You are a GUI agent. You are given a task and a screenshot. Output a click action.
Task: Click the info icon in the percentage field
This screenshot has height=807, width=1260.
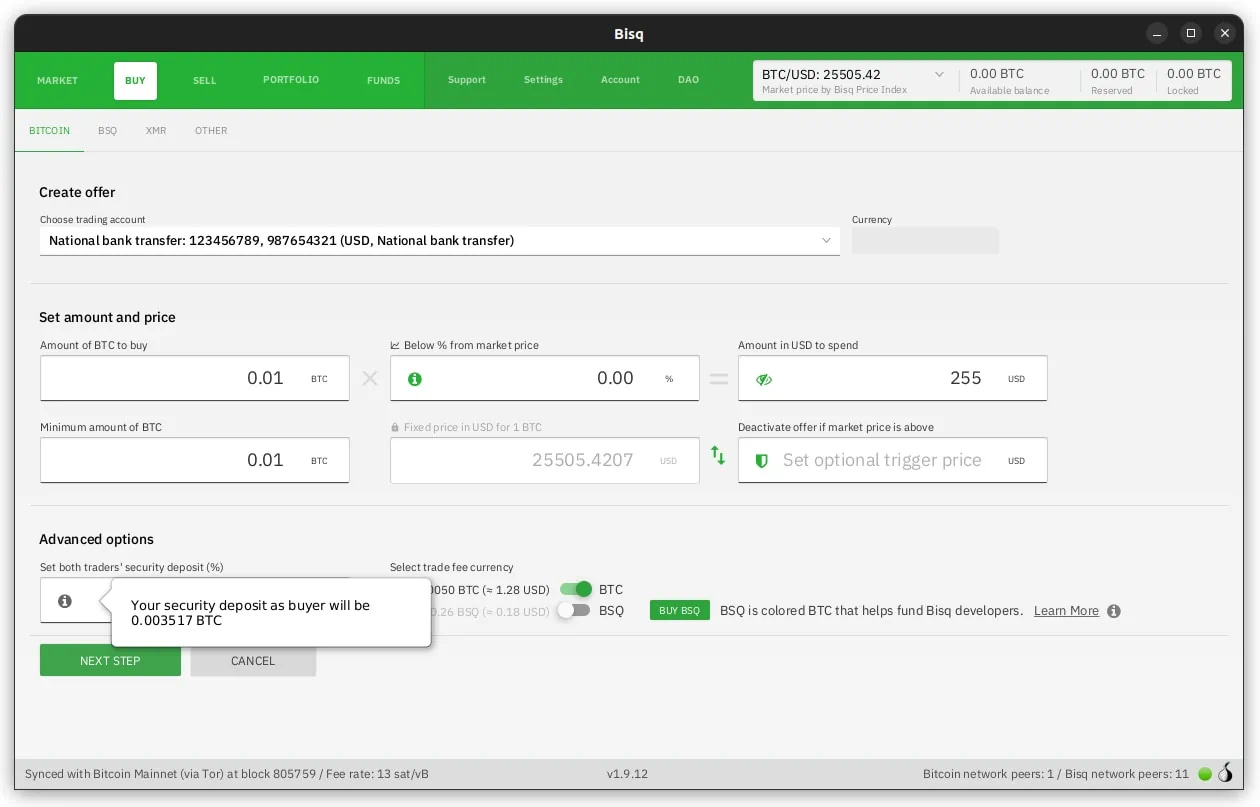pos(415,379)
